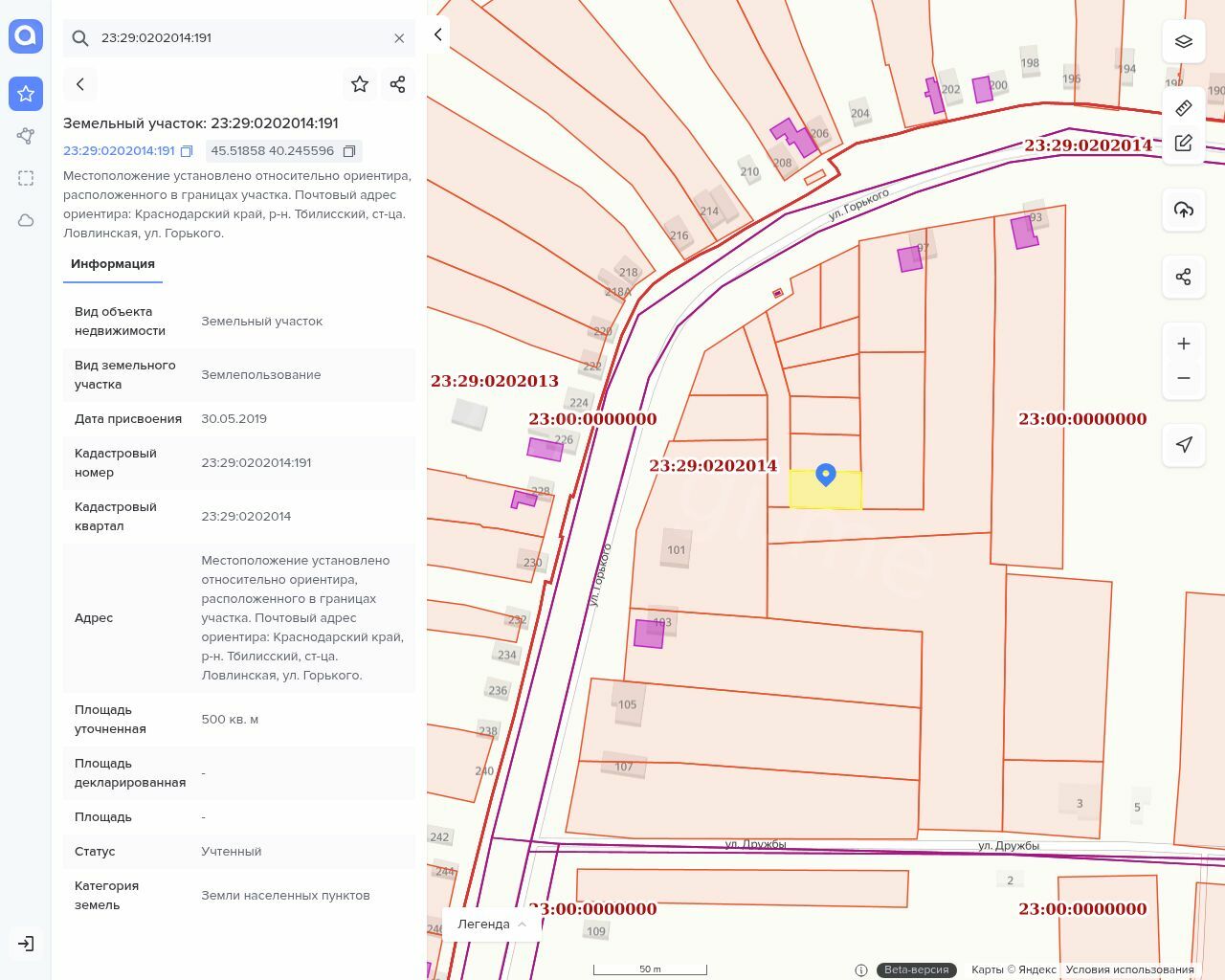Select the ruler measurement tool
Screen dimensions: 1225x980
coord(1184,108)
